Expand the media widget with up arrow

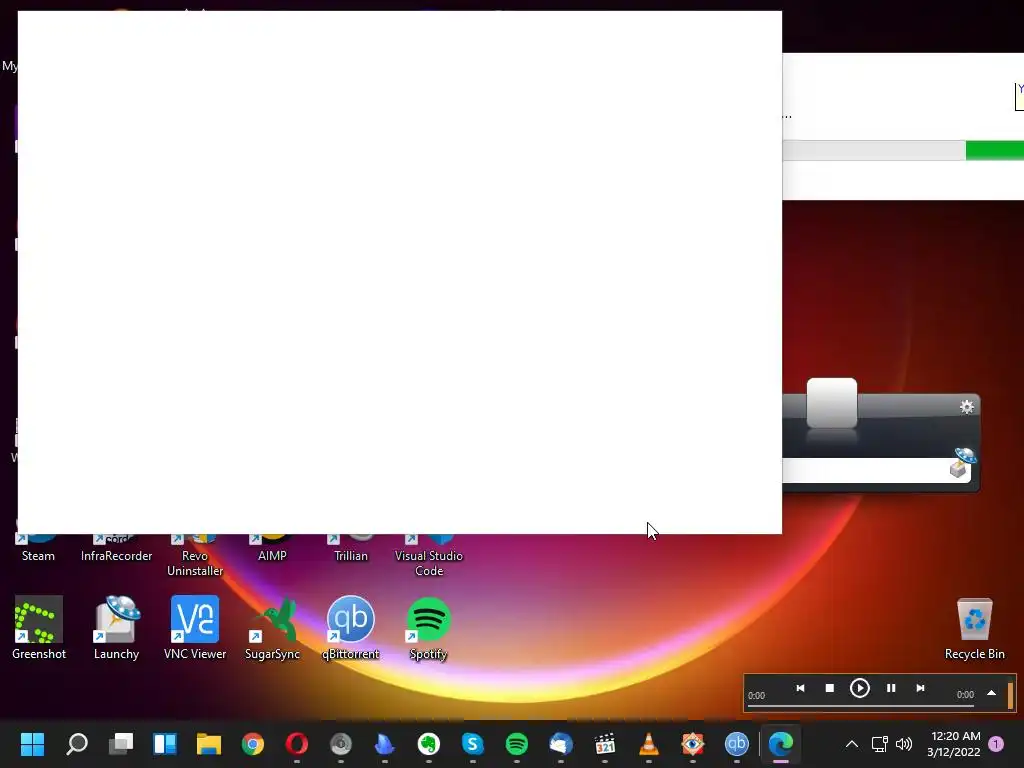991,693
